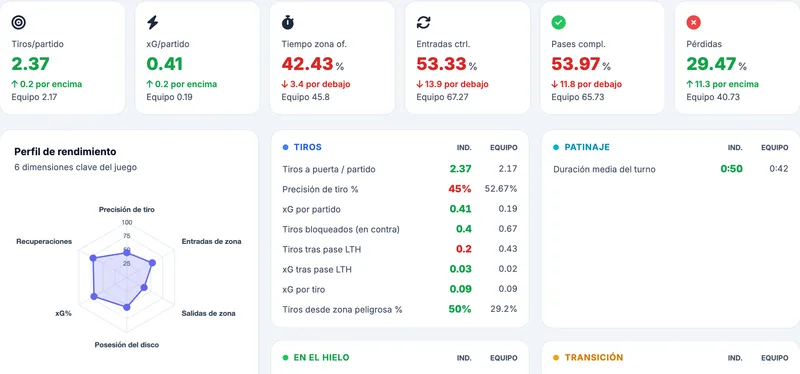The image size is (800, 374).
Task: Click the Precisión de tiro point on radar chart
Action: click(x=127, y=253)
